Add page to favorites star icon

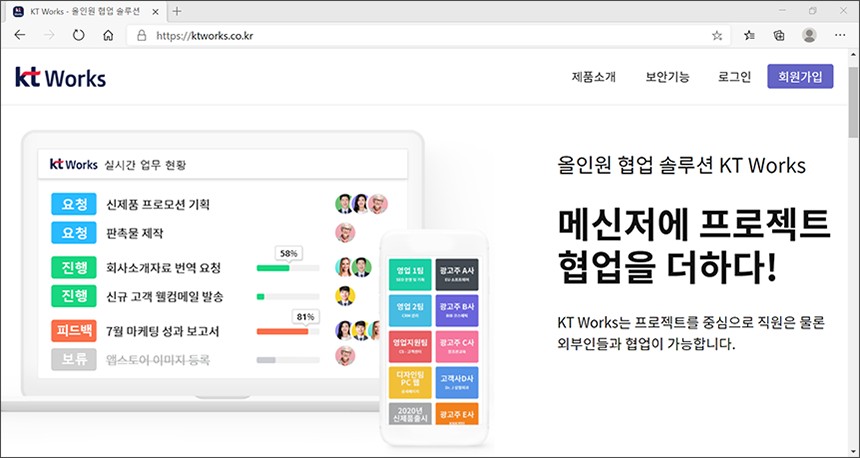[716, 36]
